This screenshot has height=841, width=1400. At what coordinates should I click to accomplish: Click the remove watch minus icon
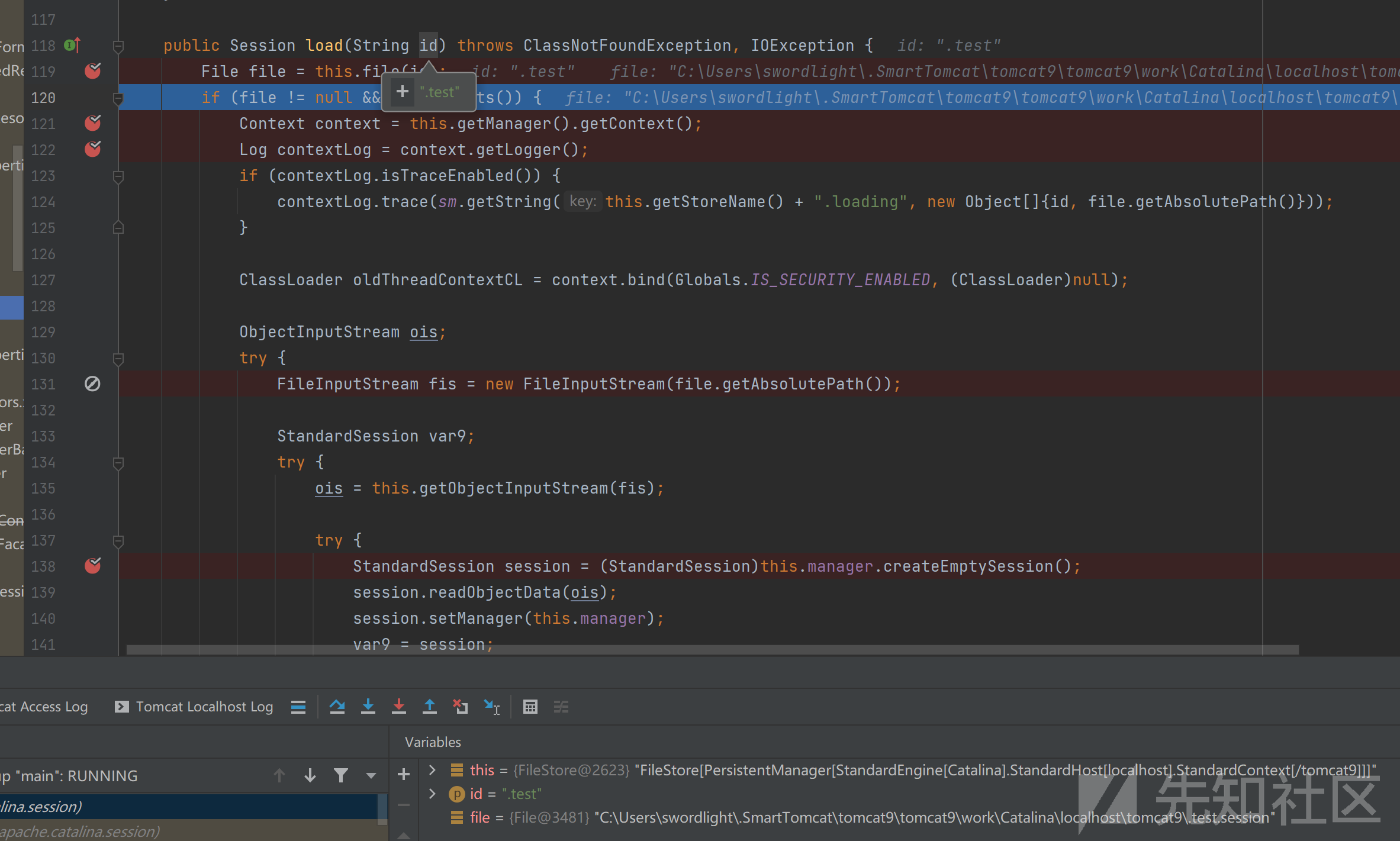coord(404,805)
